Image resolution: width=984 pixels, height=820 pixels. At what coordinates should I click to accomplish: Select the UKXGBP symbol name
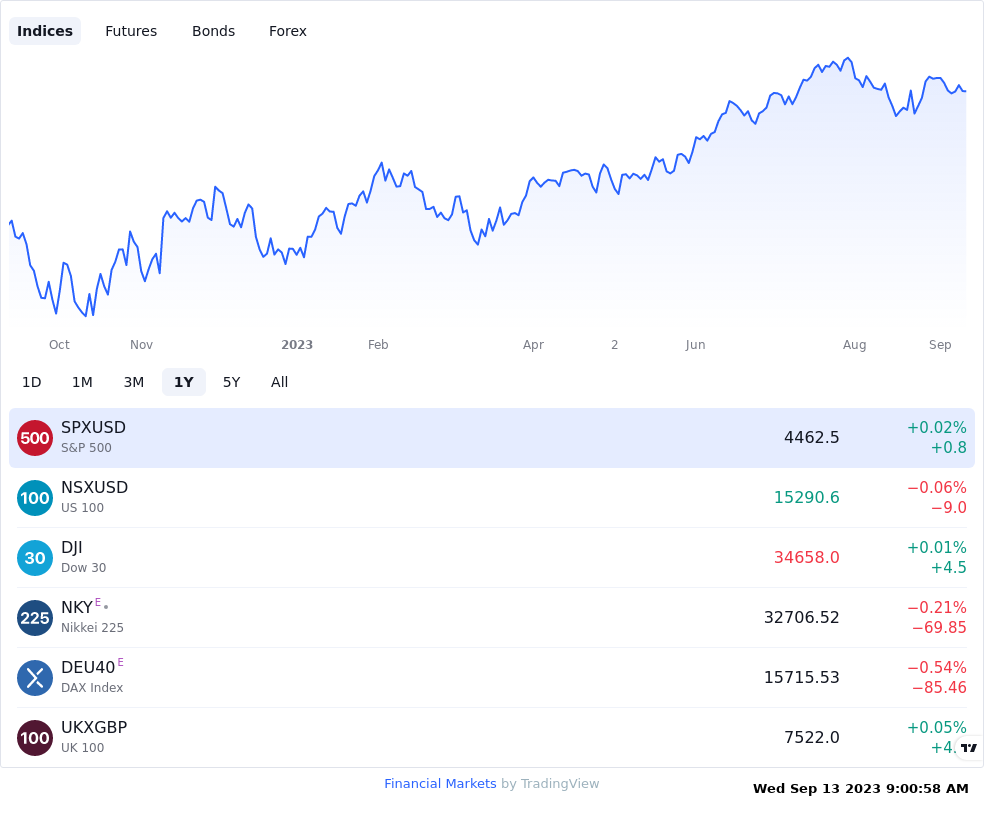94,727
